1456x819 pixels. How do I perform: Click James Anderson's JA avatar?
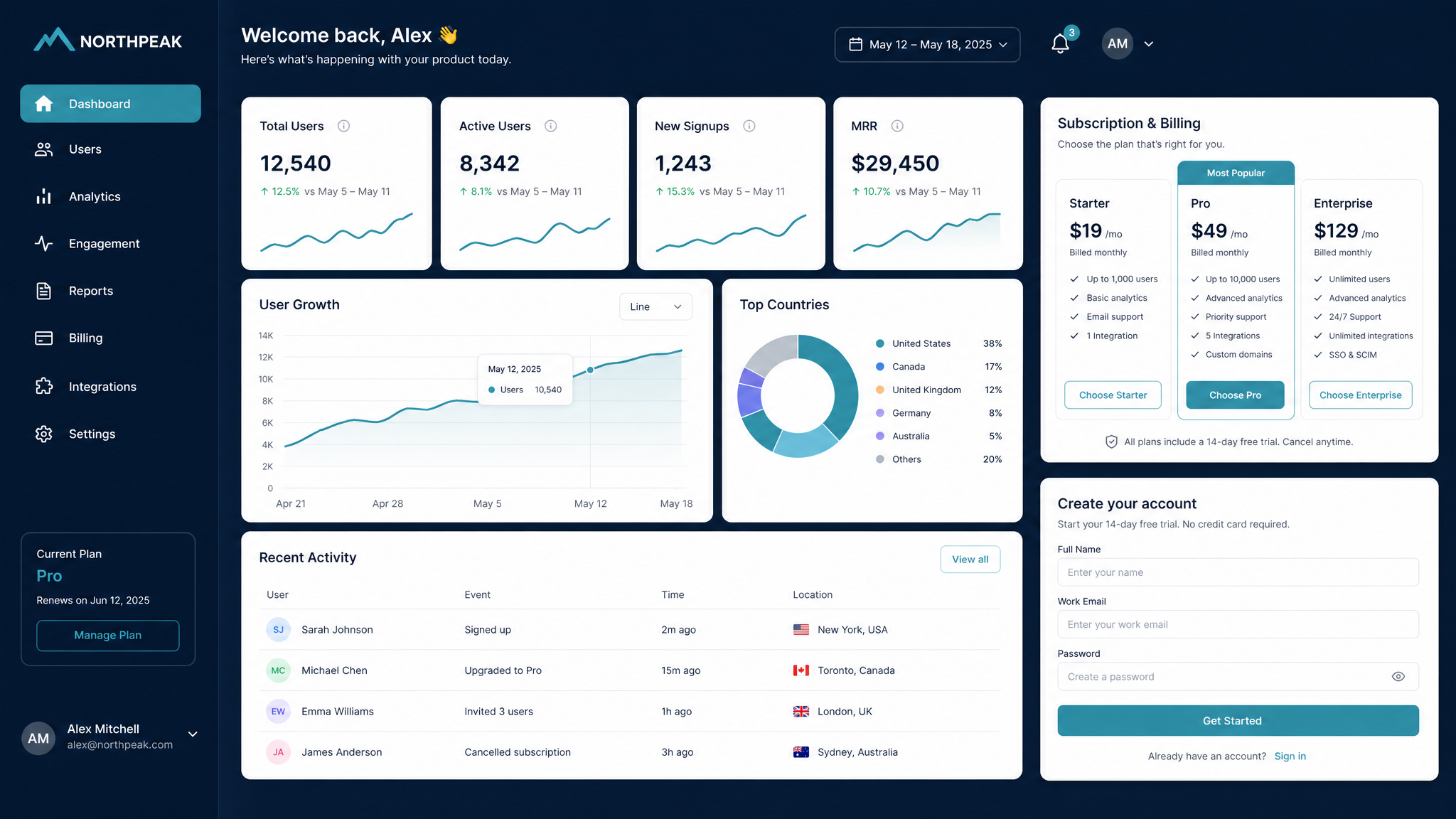278,752
